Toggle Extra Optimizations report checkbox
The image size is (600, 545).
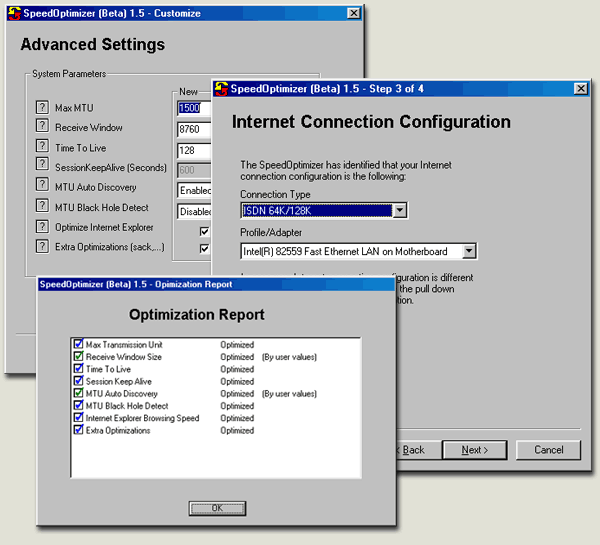(x=78, y=429)
